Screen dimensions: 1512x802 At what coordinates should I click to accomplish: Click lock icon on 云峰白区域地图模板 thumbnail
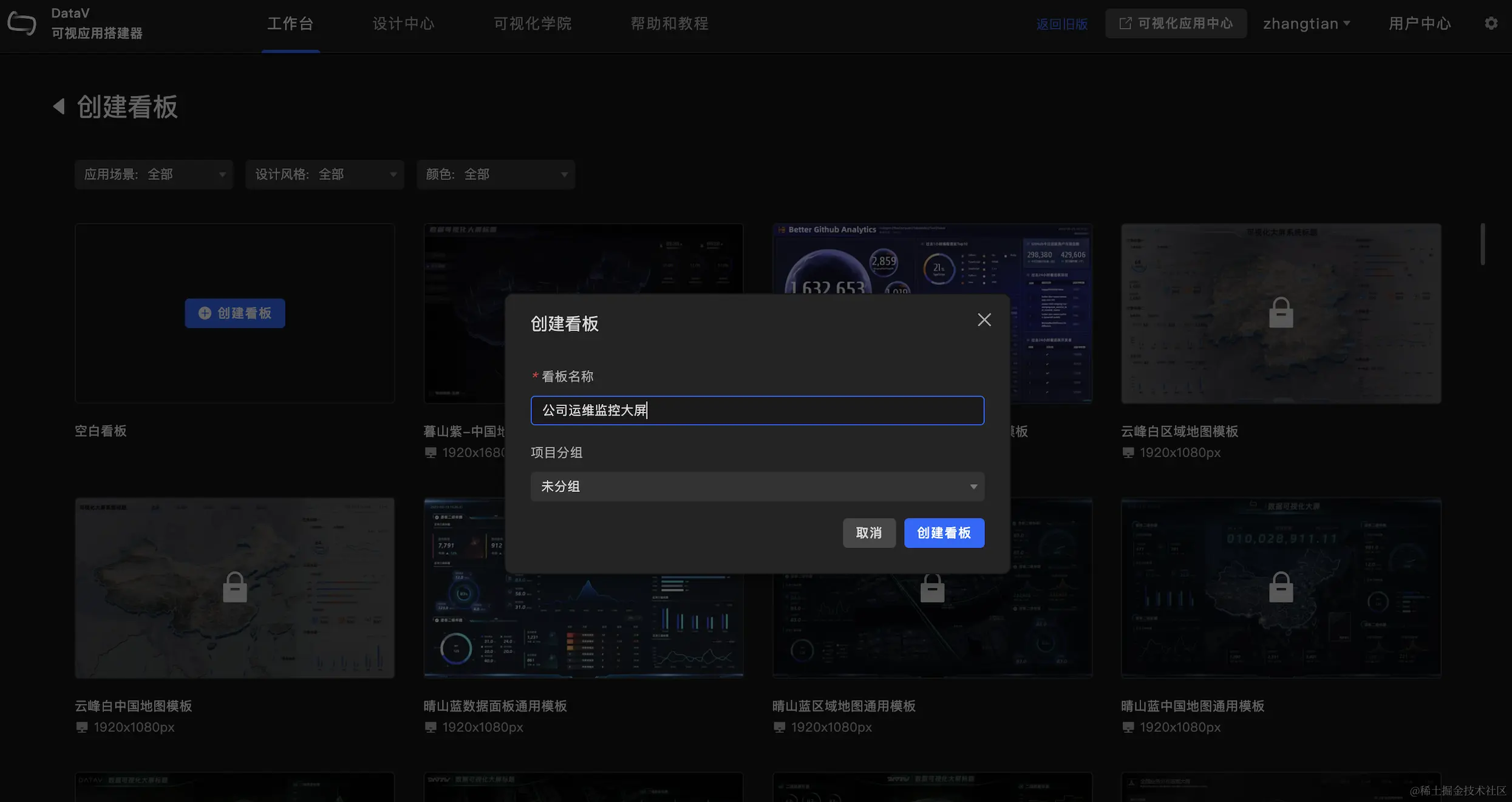[x=1281, y=314]
